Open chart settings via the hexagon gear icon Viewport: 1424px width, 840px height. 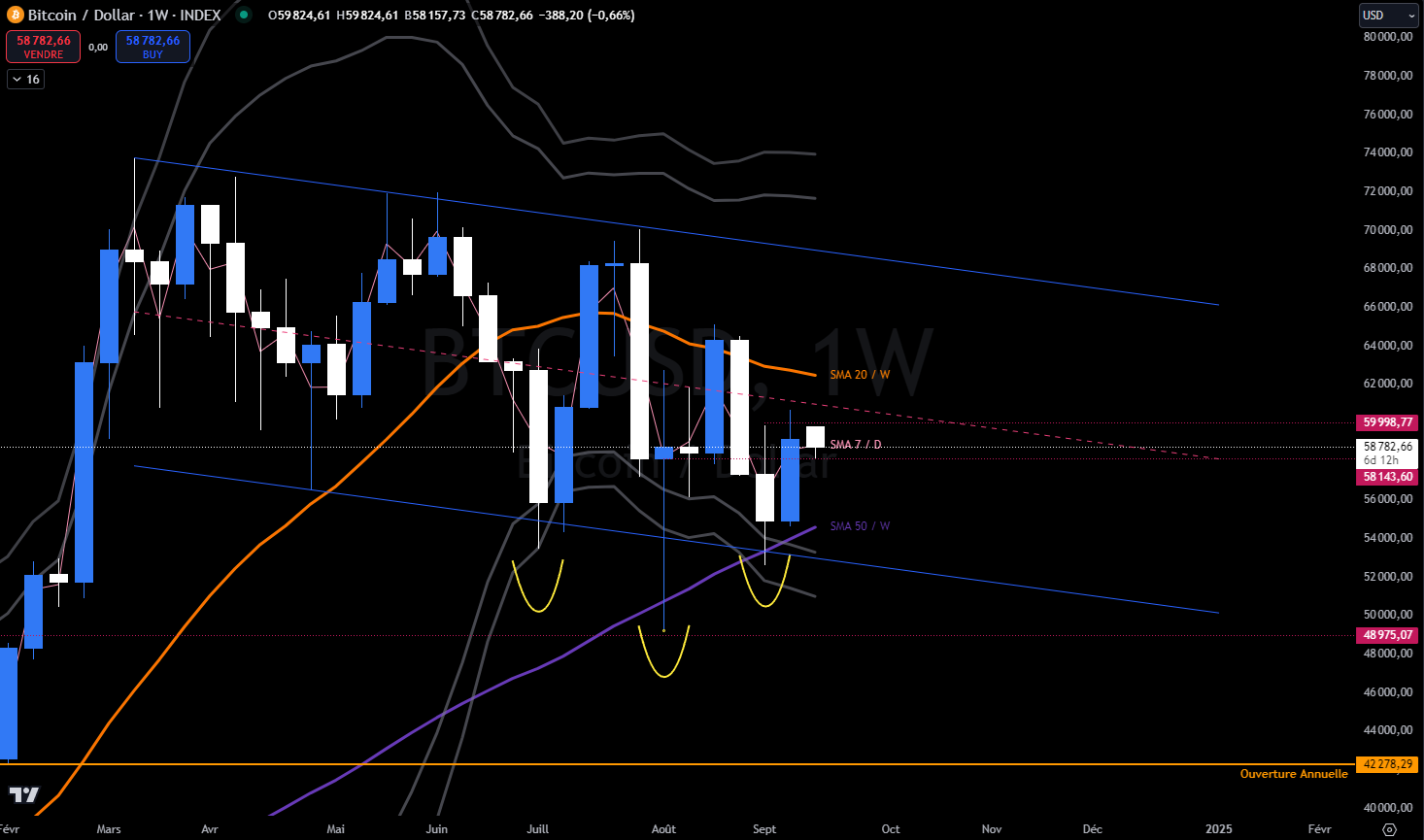[1389, 829]
